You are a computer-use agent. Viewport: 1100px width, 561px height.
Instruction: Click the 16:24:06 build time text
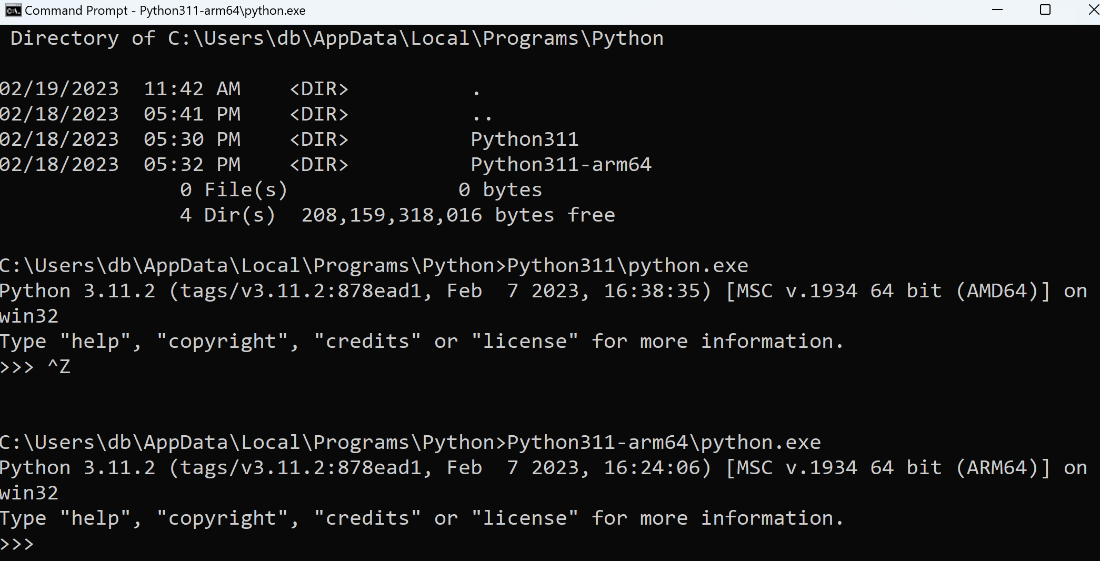[663, 467]
